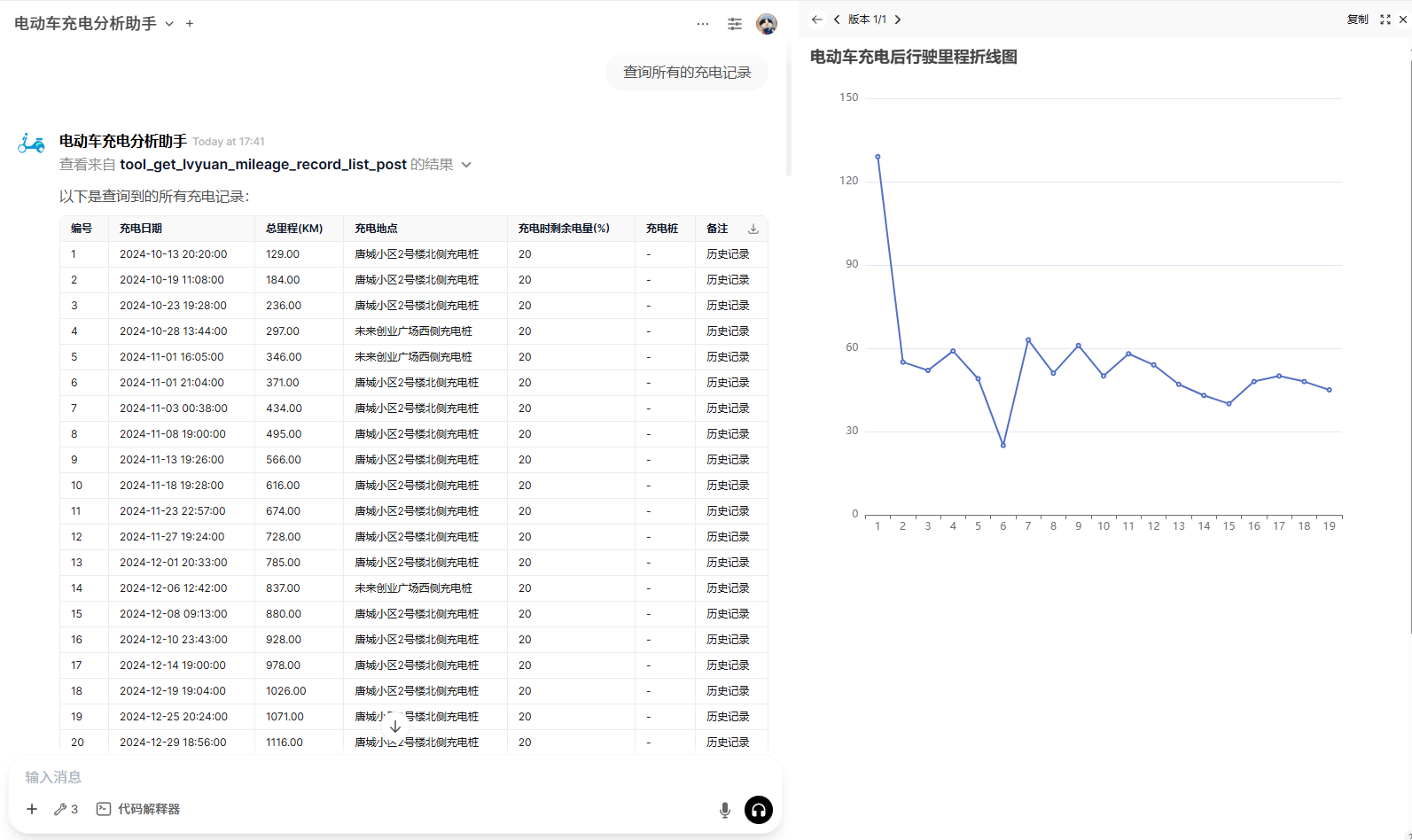Expand chart panel to fullscreen

pos(1385,19)
